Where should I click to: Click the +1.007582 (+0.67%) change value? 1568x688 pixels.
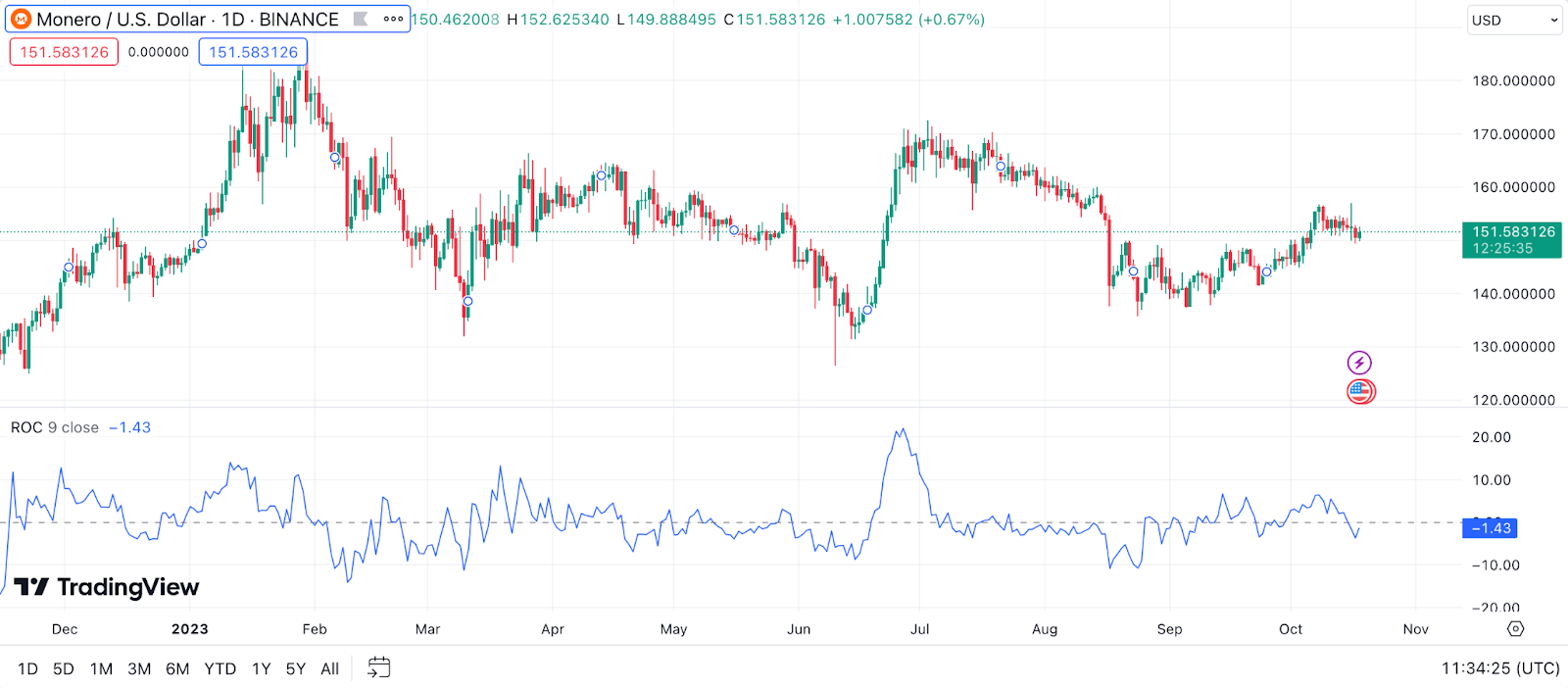pyautogui.click(x=908, y=19)
